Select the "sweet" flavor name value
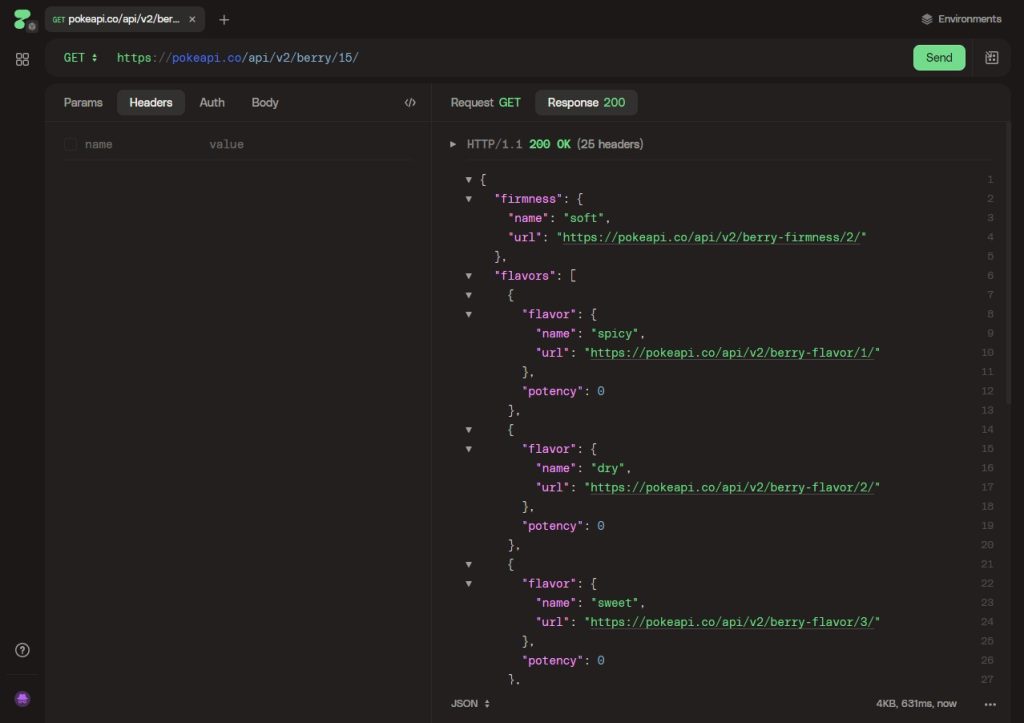The width and height of the screenshot is (1024, 723). pos(614,603)
